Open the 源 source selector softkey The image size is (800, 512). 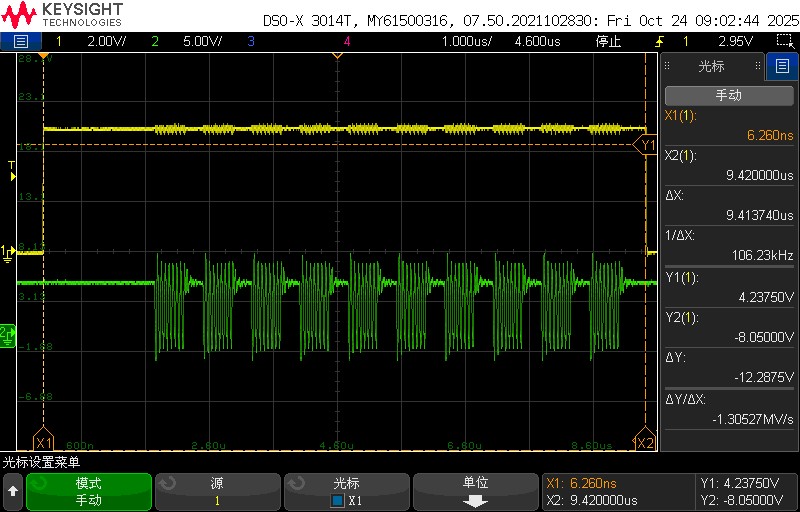click(217, 491)
